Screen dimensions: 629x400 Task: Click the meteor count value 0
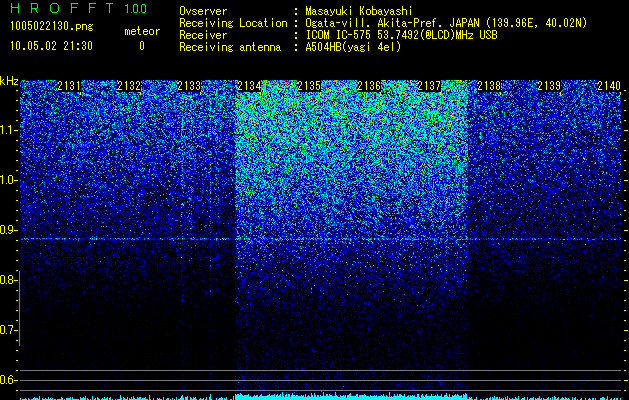click(142, 46)
